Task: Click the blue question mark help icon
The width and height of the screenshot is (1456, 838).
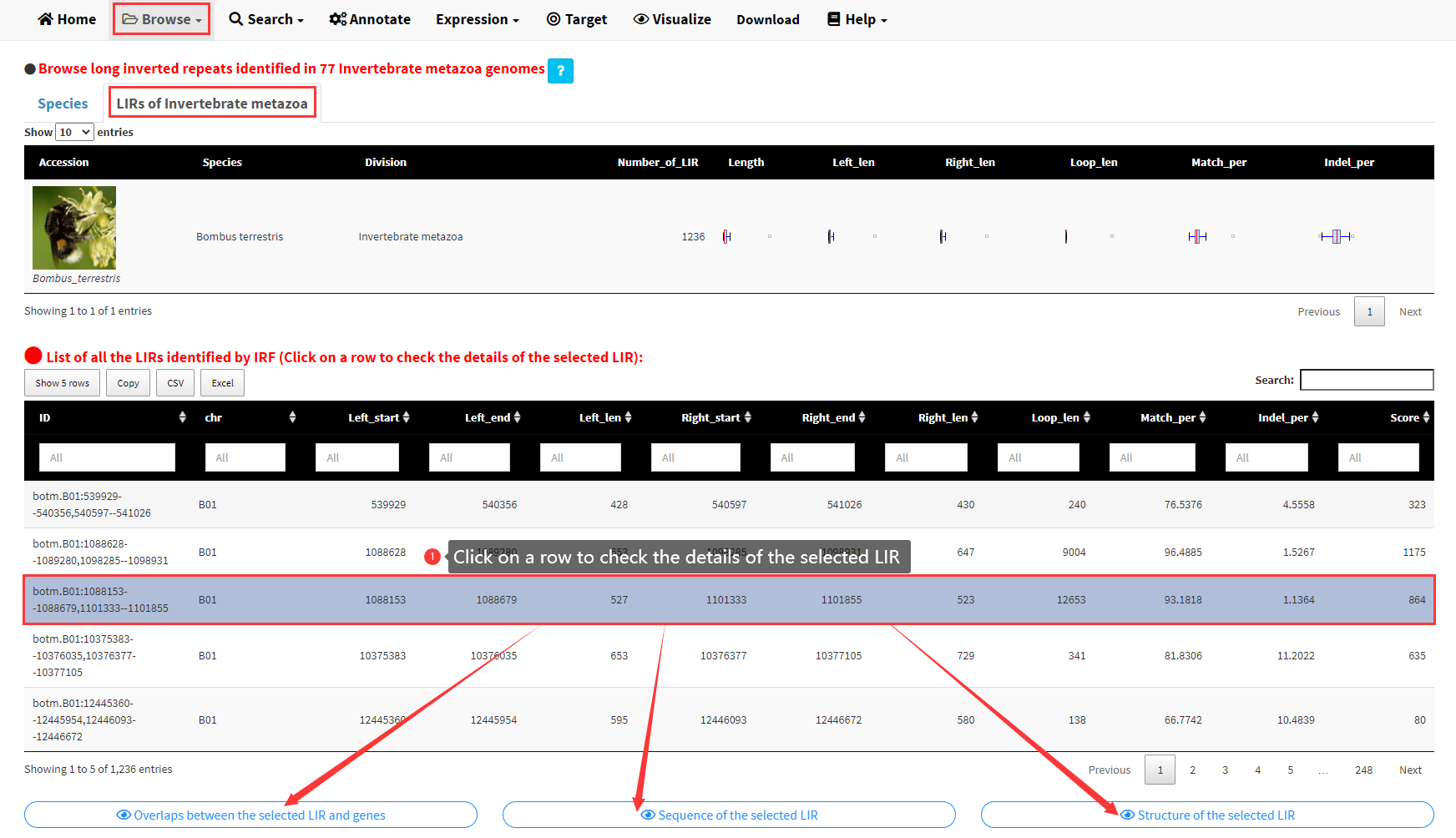Action: pyautogui.click(x=560, y=71)
